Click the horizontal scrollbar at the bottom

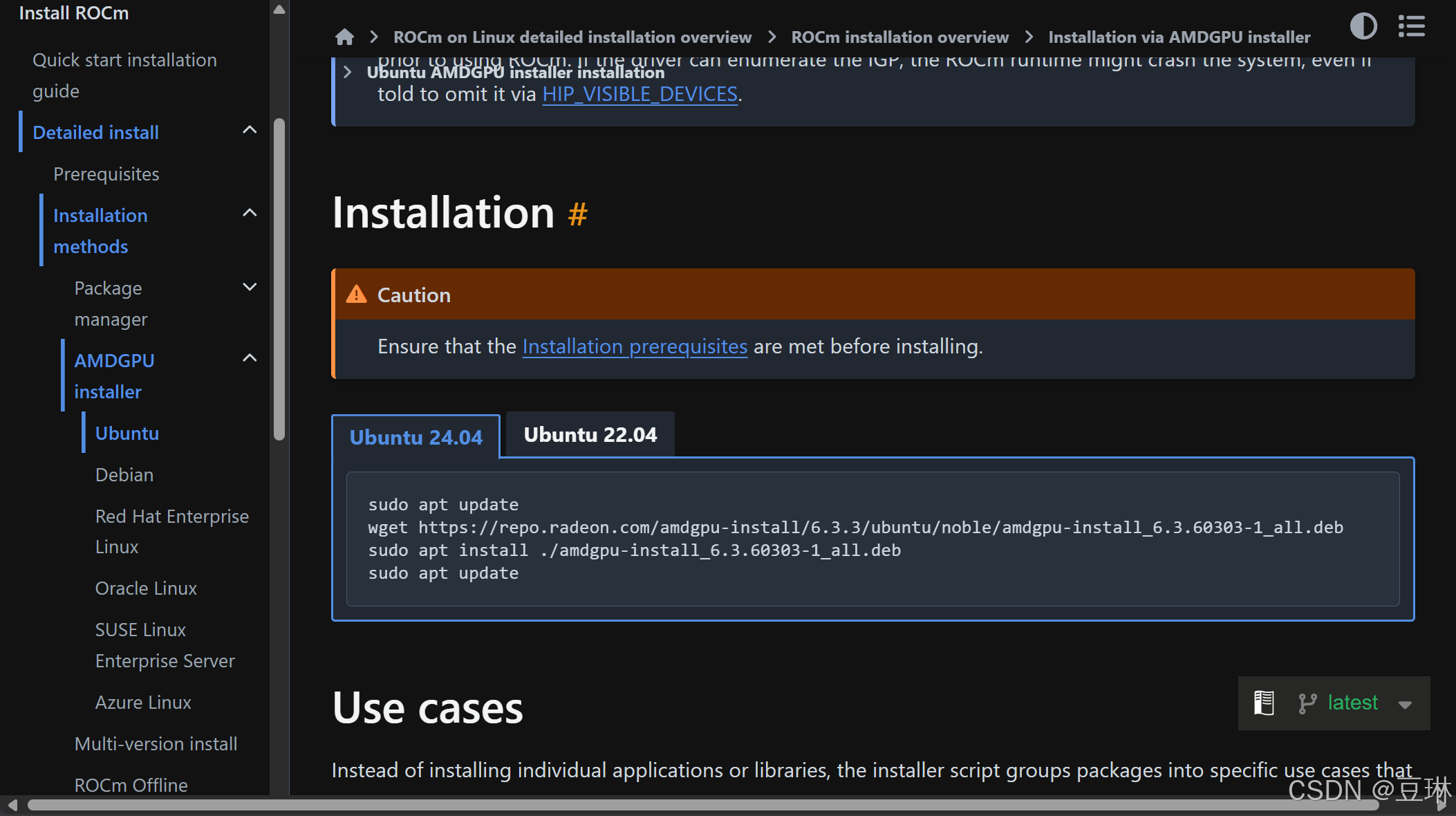click(691, 805)
